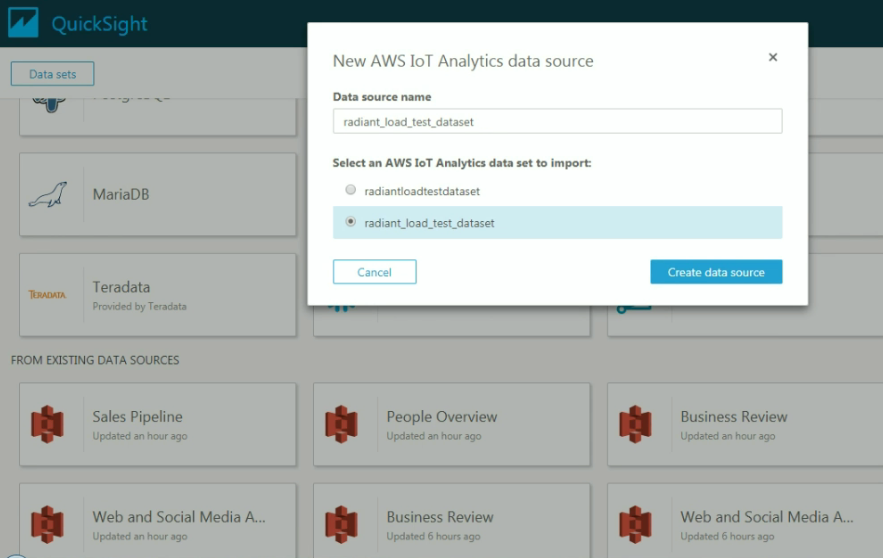The image size is (883, 558).
Task: Click the People Overview data source icon
Action: click(341, 425)
